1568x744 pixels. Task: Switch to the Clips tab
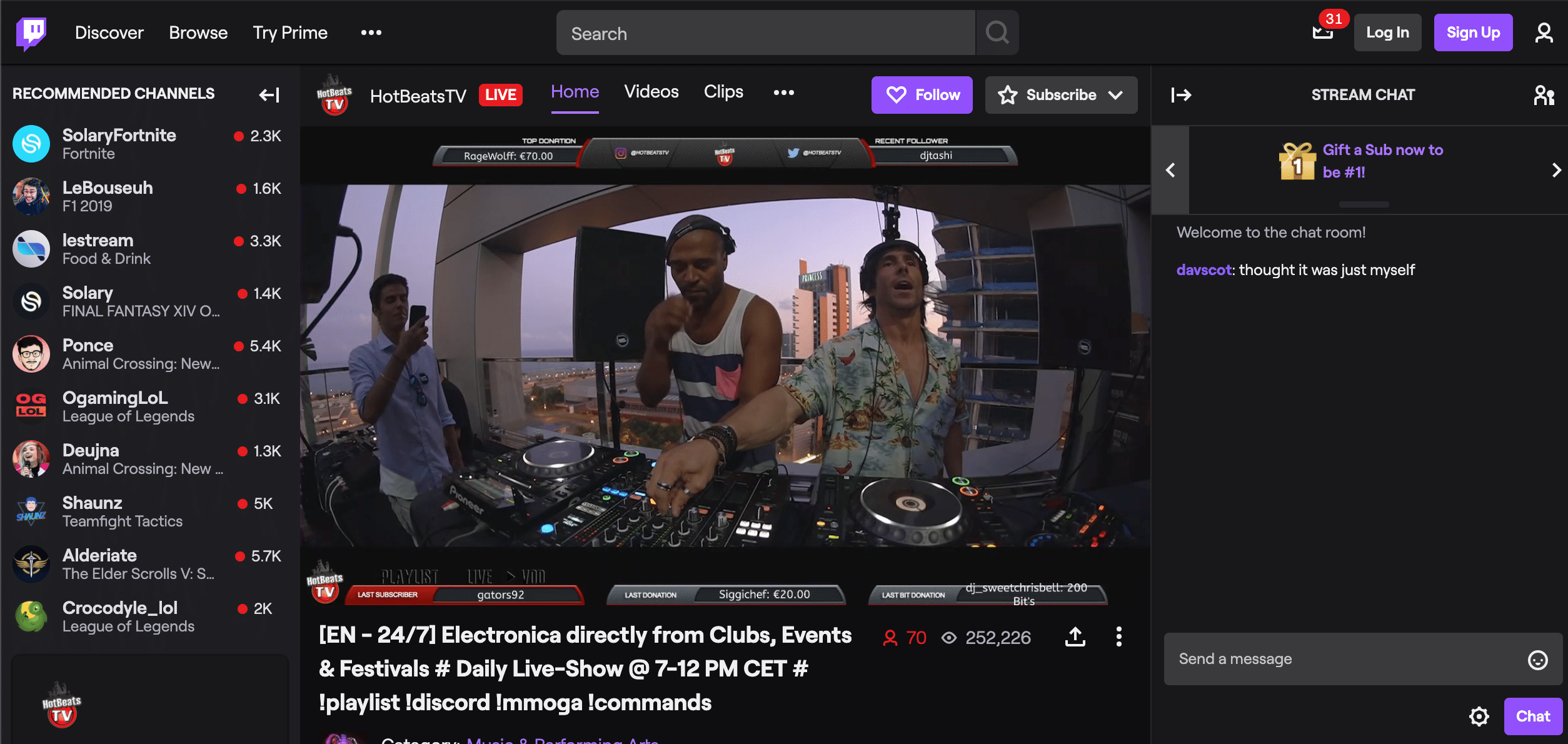coord(723,92)
